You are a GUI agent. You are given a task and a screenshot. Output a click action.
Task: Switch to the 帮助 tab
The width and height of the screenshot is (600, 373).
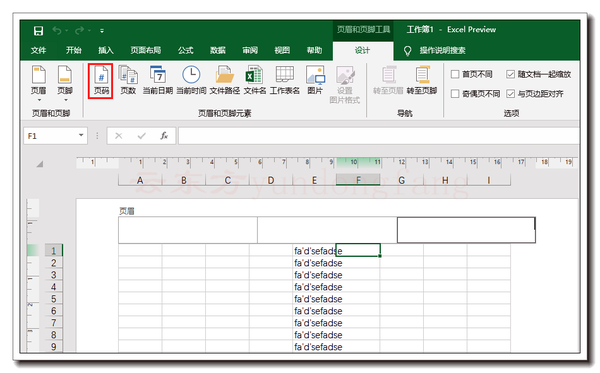(x=314, y=50)
